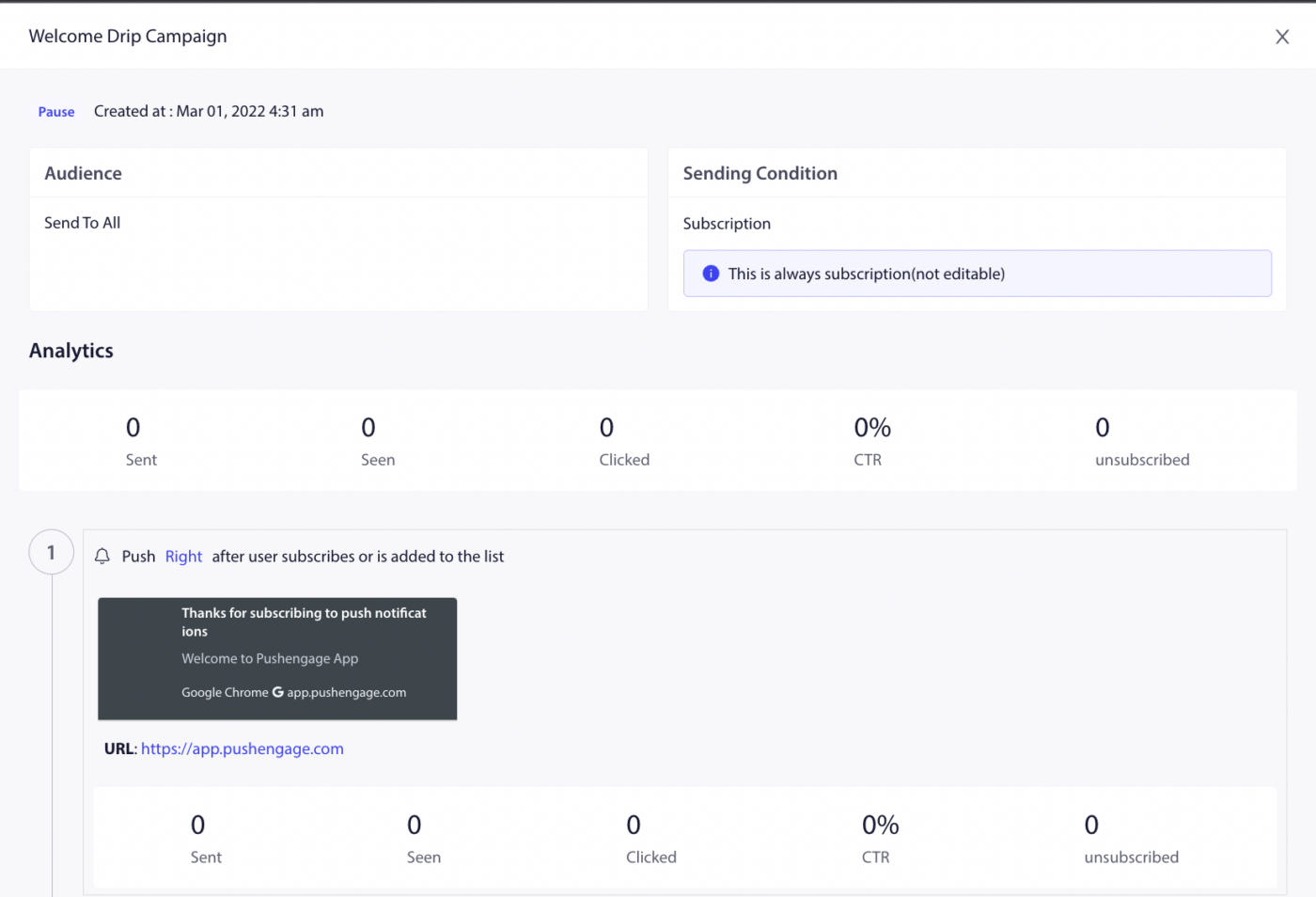Click the blue info icon in Subscription notice
Image resolution: width=1316 pixels, height=897 pixels.
[711, 274]
